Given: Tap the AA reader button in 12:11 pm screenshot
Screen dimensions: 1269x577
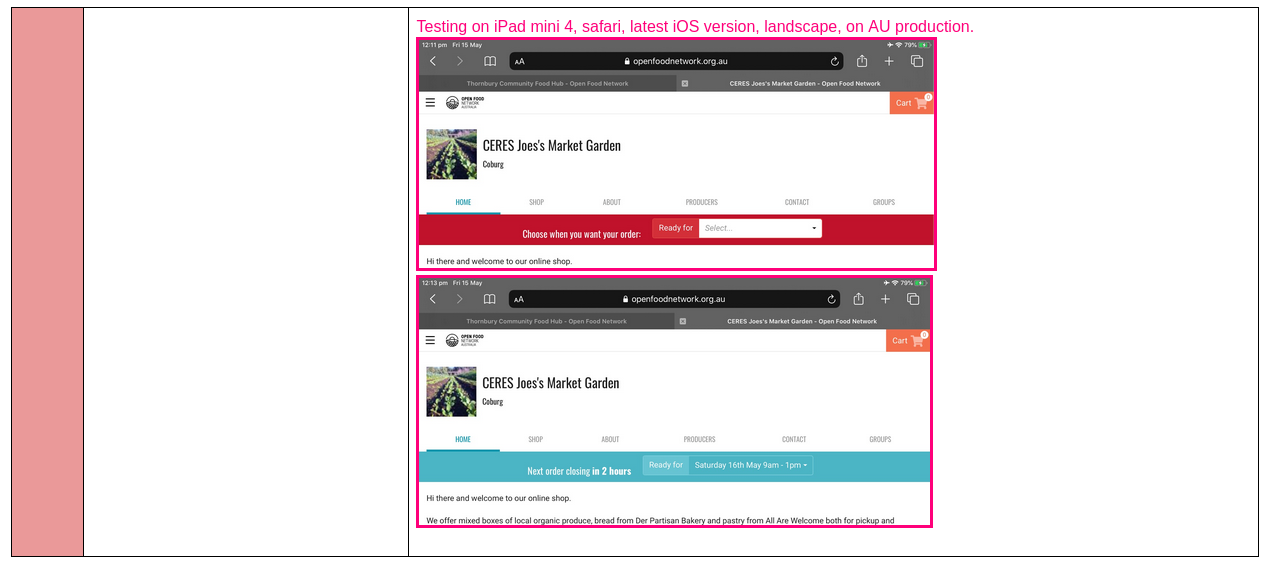Looking at the screenshot, I should (519, 61).
